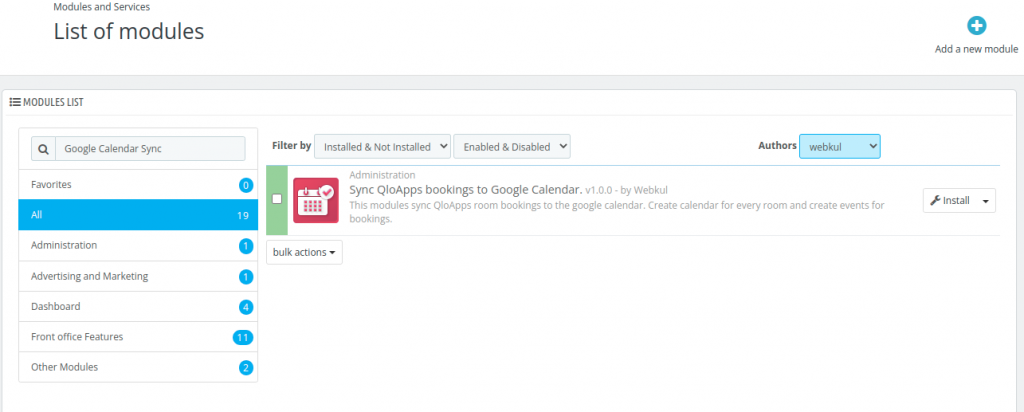Click the Favorites count badge 0
The image size is (1024, 412).
click(246, 185)
